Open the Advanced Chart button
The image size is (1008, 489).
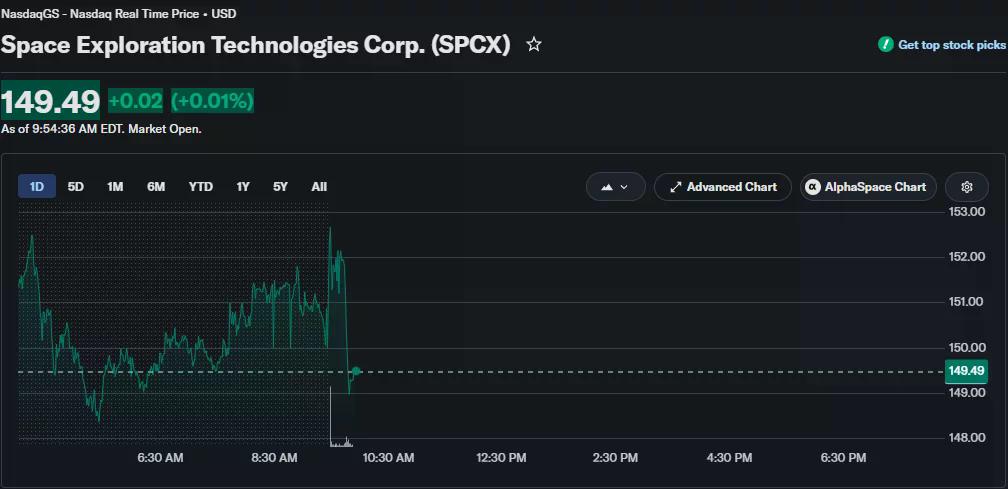click(723, 187)
